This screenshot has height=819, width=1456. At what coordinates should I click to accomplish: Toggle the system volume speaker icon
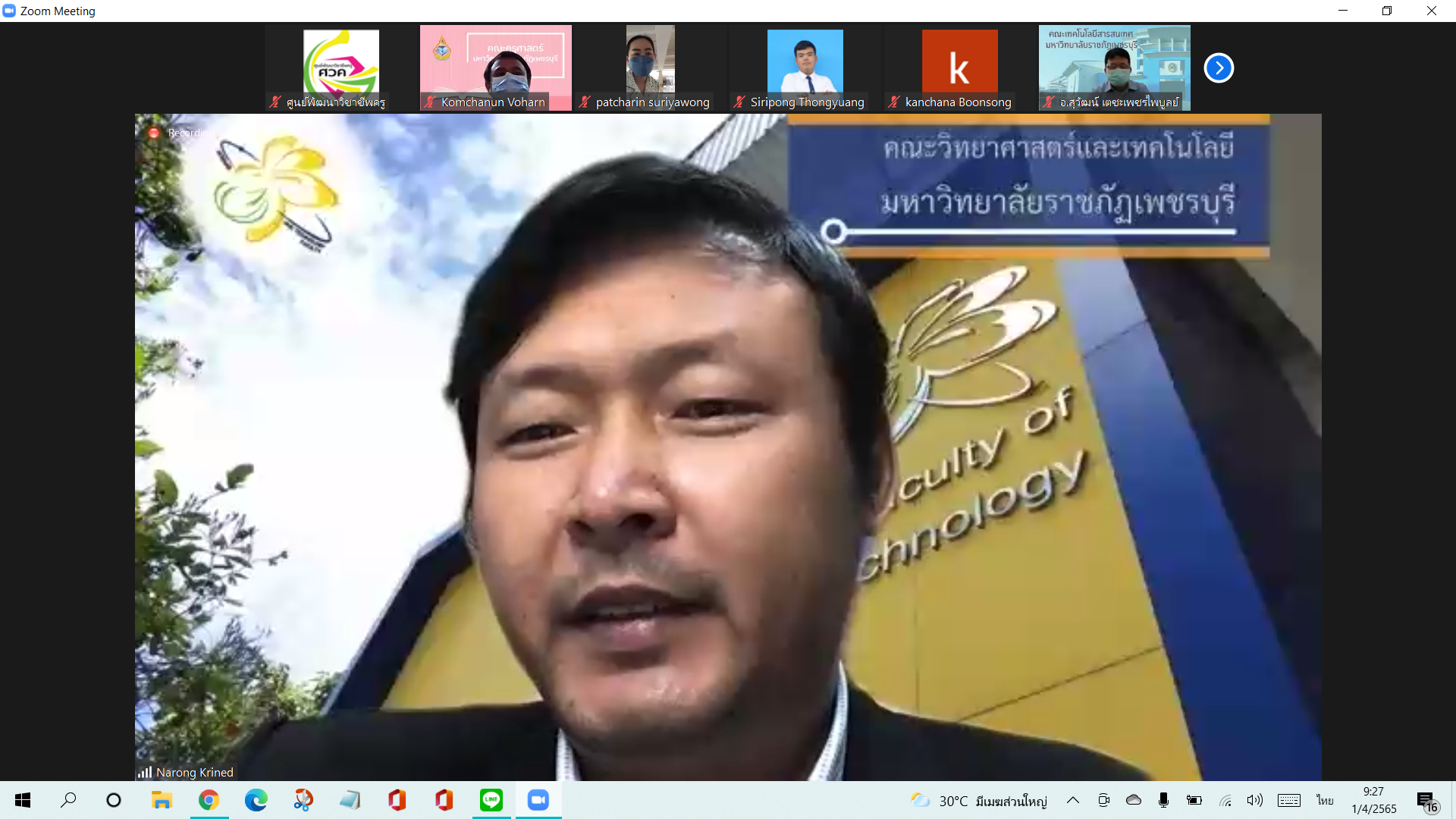pyautogui.click(x=1254, y=800)
